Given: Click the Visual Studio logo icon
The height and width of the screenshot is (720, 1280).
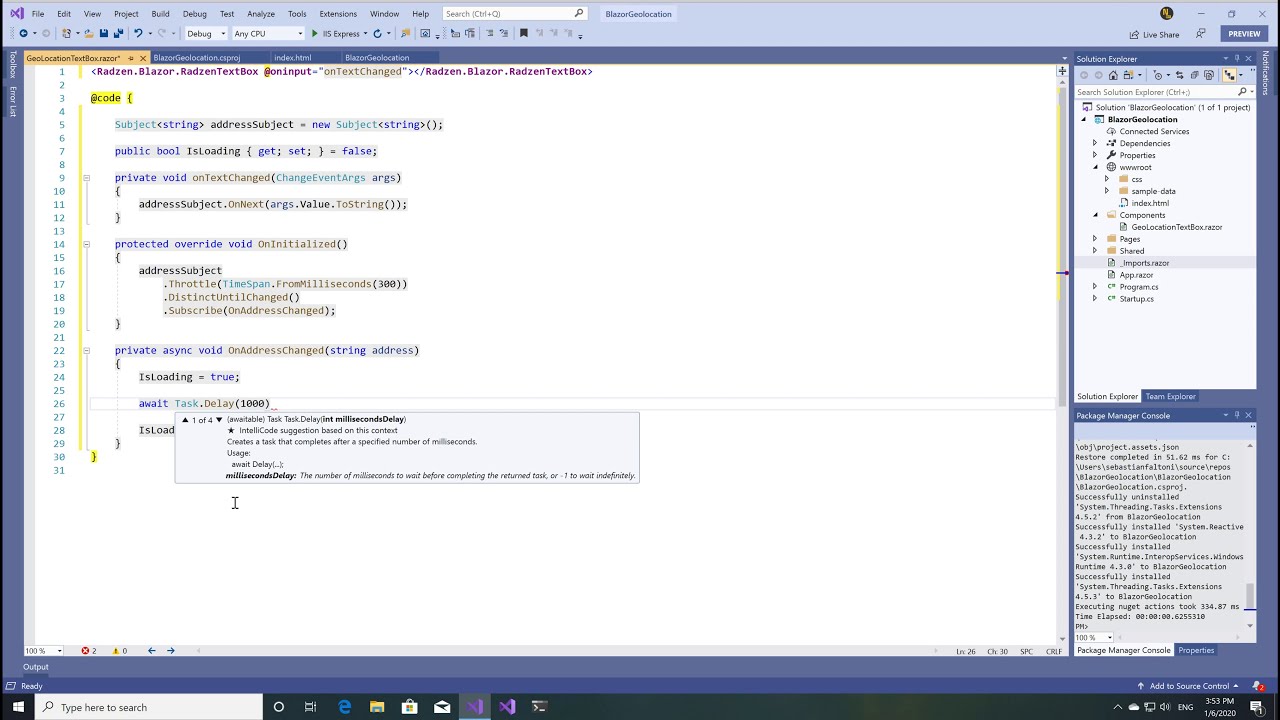Looking at the screenshot, I should pyautogui.click(x=15, y=14).
